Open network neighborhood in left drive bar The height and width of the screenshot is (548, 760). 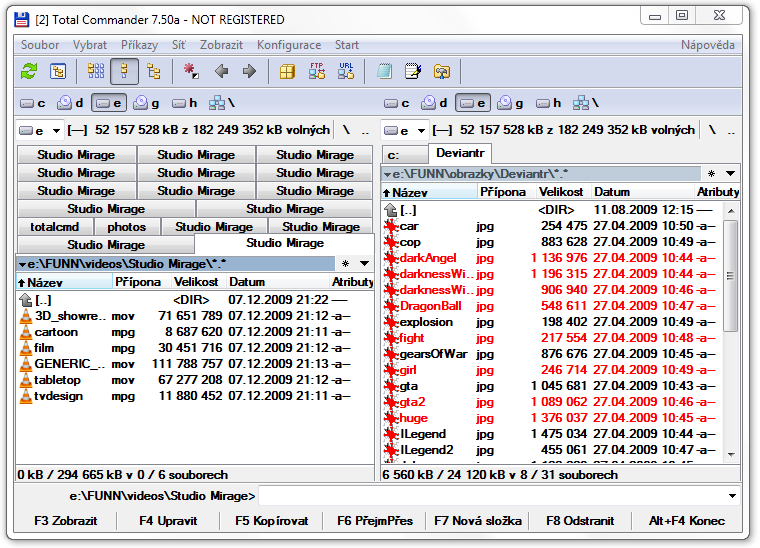[222, 103]
